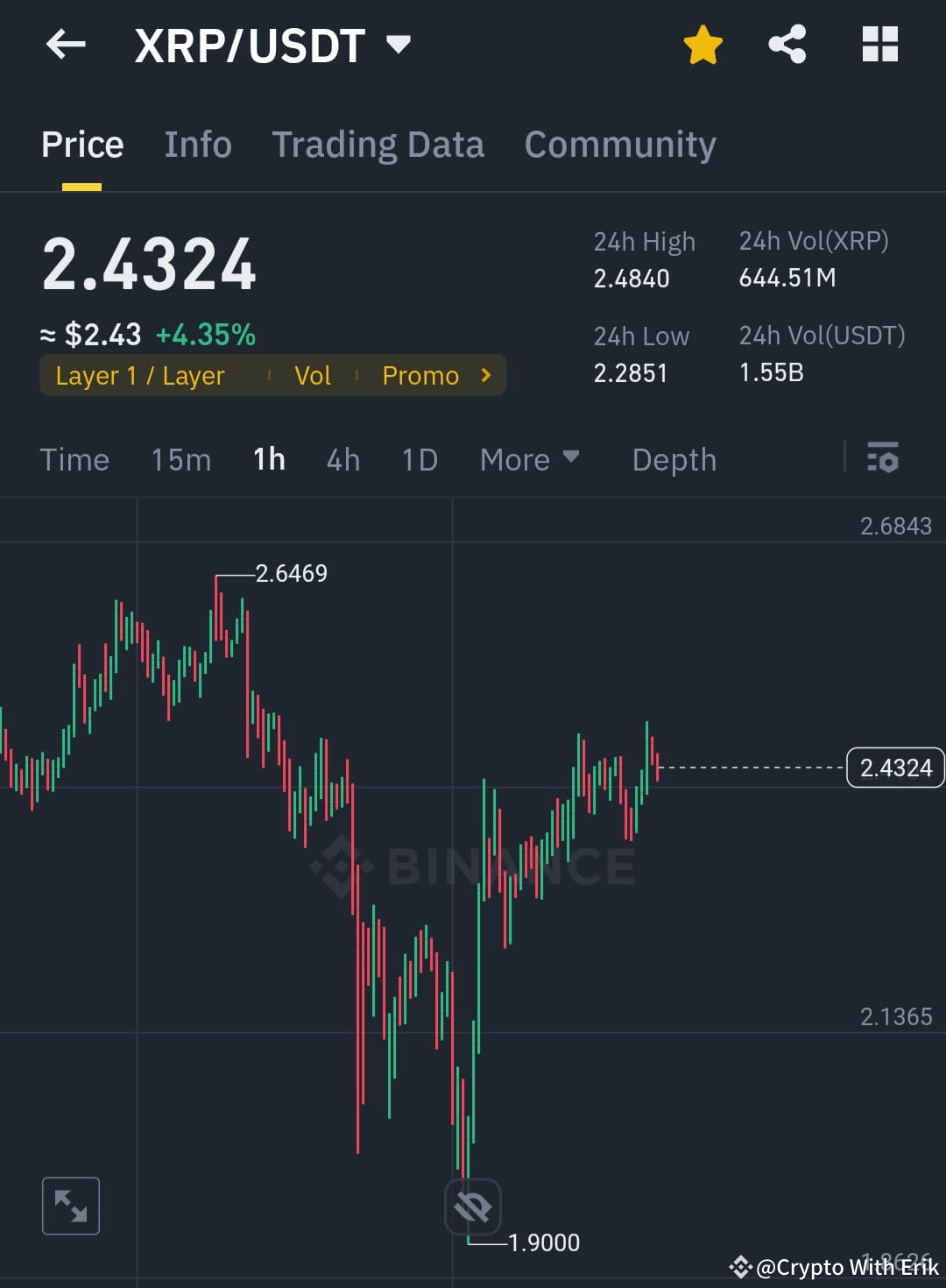Open the Depth view

674,458
